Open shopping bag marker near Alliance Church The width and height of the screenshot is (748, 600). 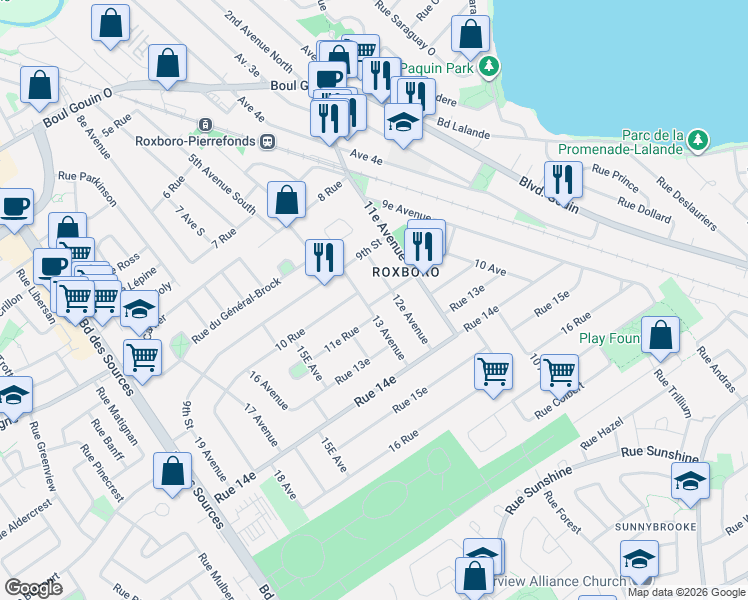[474, 576]
